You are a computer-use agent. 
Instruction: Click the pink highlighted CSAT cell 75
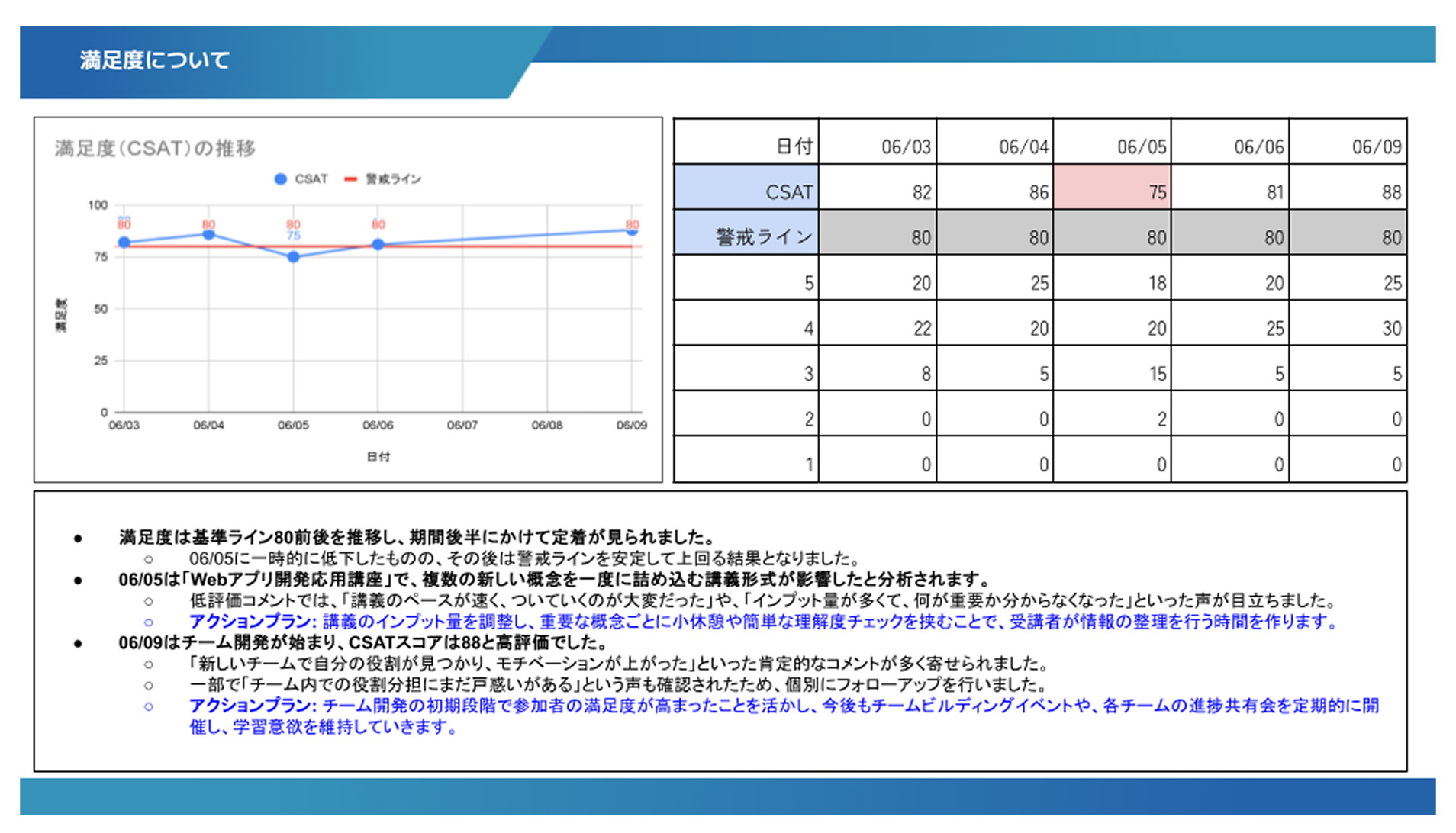pyautogui.click(x=1111, y=191)
